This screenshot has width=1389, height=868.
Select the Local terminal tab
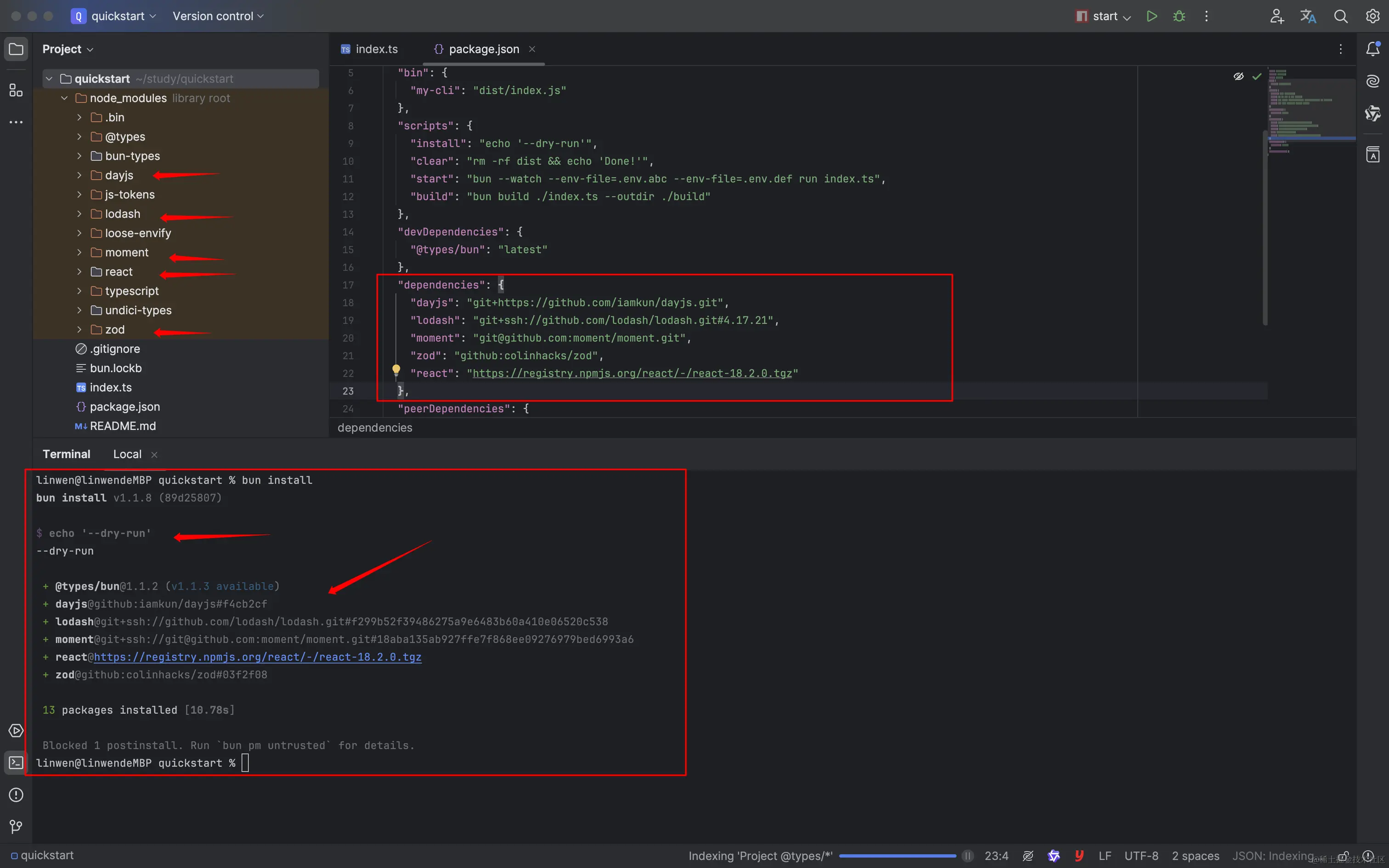pos(127,454)
